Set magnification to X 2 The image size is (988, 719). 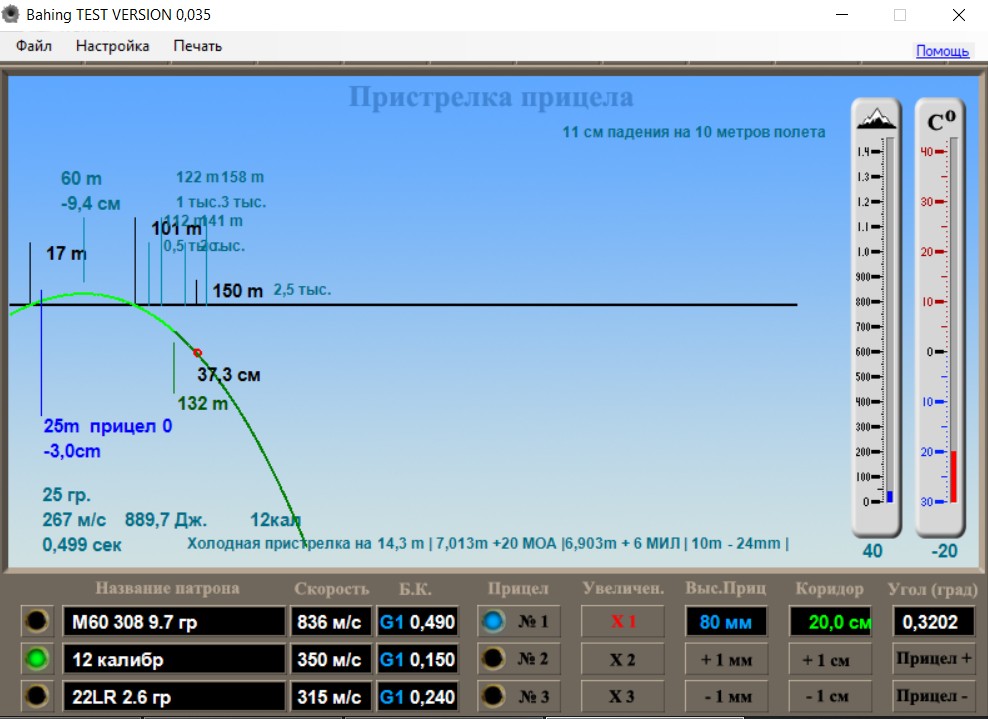coord(623,659)
